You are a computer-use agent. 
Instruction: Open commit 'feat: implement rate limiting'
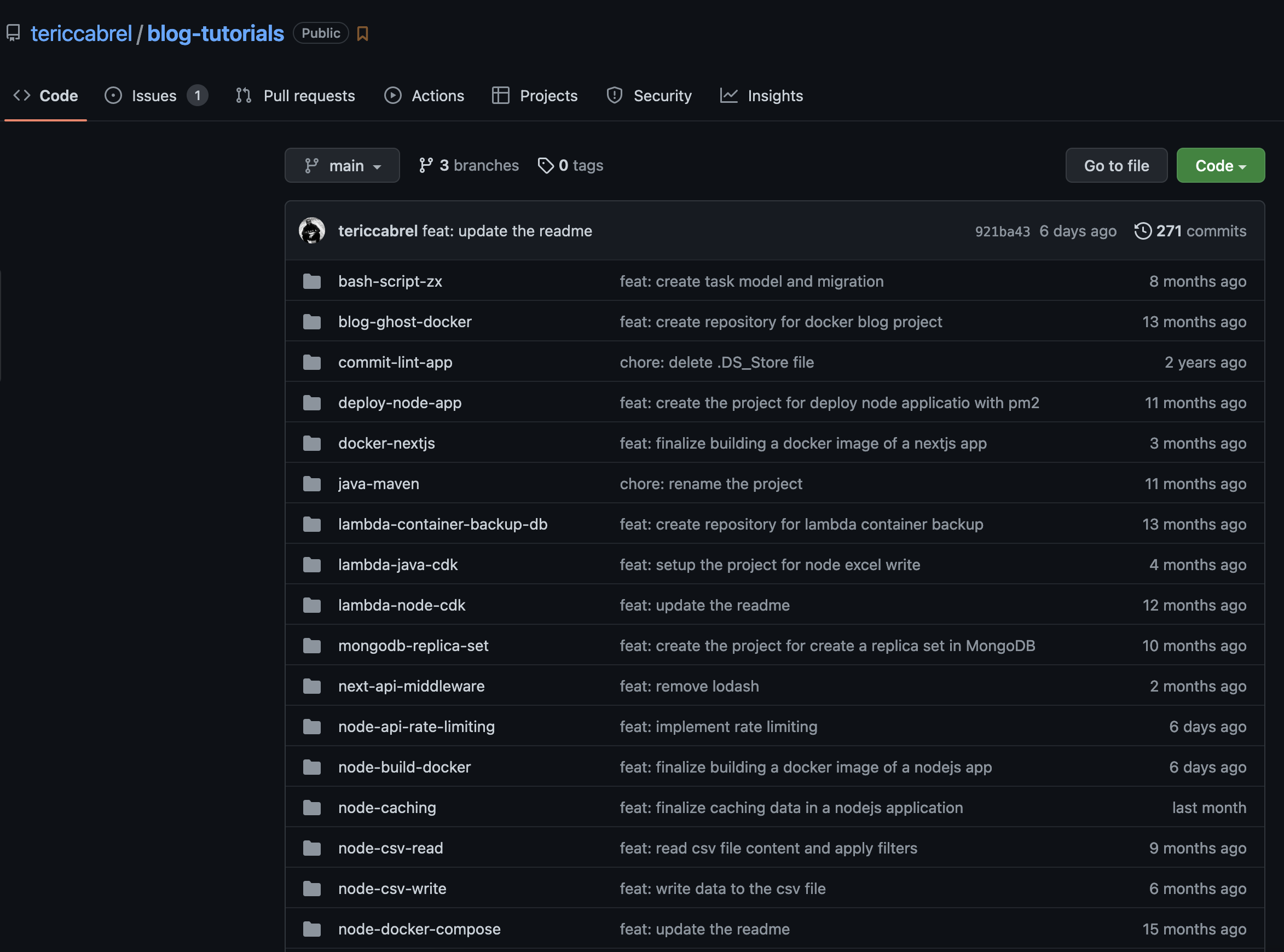point(719,727)
